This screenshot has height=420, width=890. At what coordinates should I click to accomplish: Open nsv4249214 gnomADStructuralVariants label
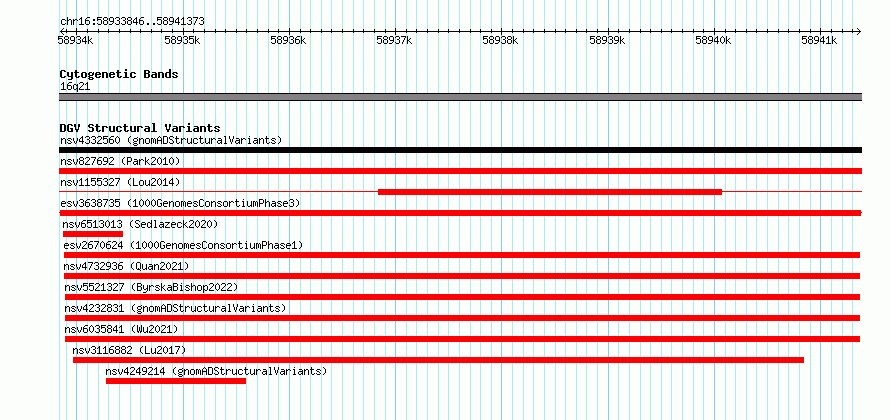point(217,372)
